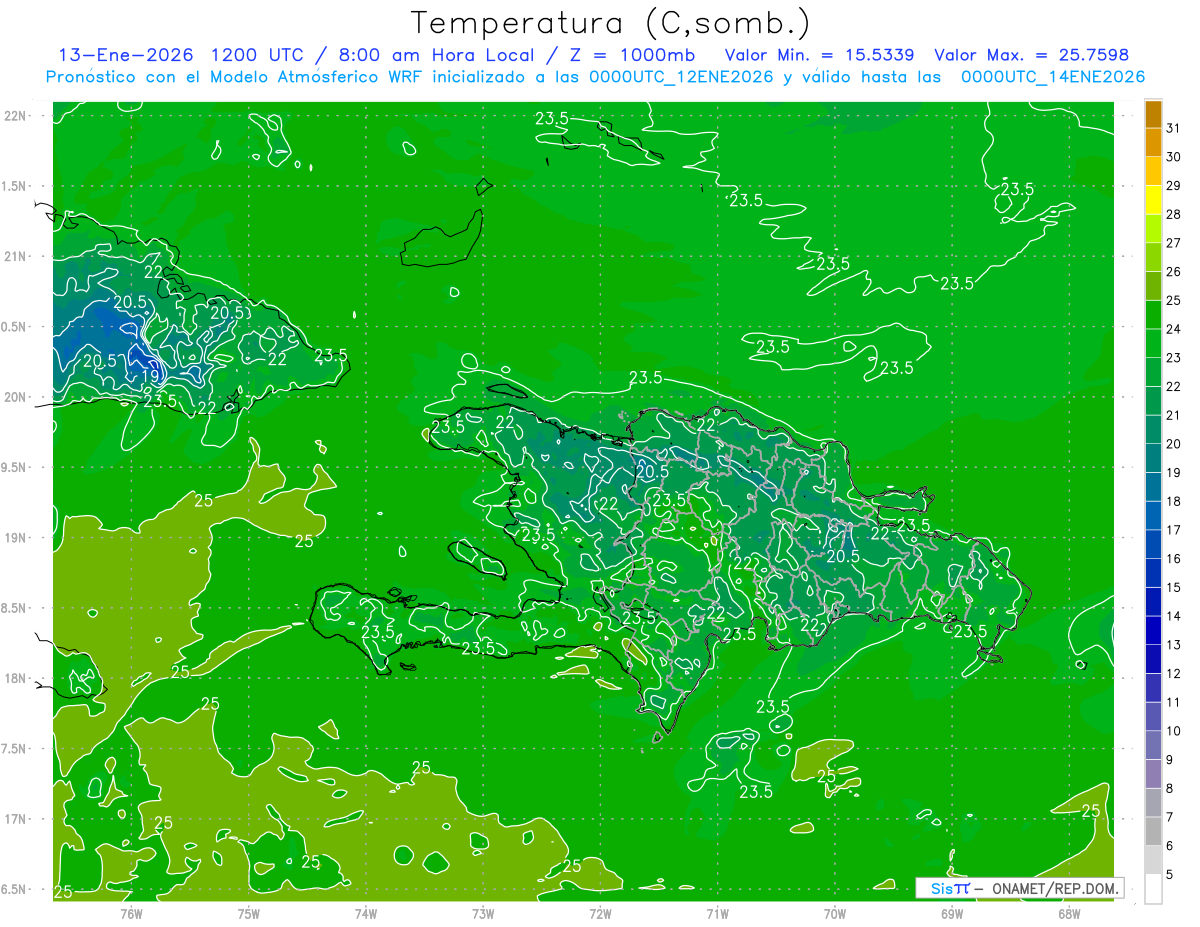Click the "8:00 am Hora Local" text
Image resolution: width=1200 pixels, height=927 pixels.
click(x=441, y=55)
